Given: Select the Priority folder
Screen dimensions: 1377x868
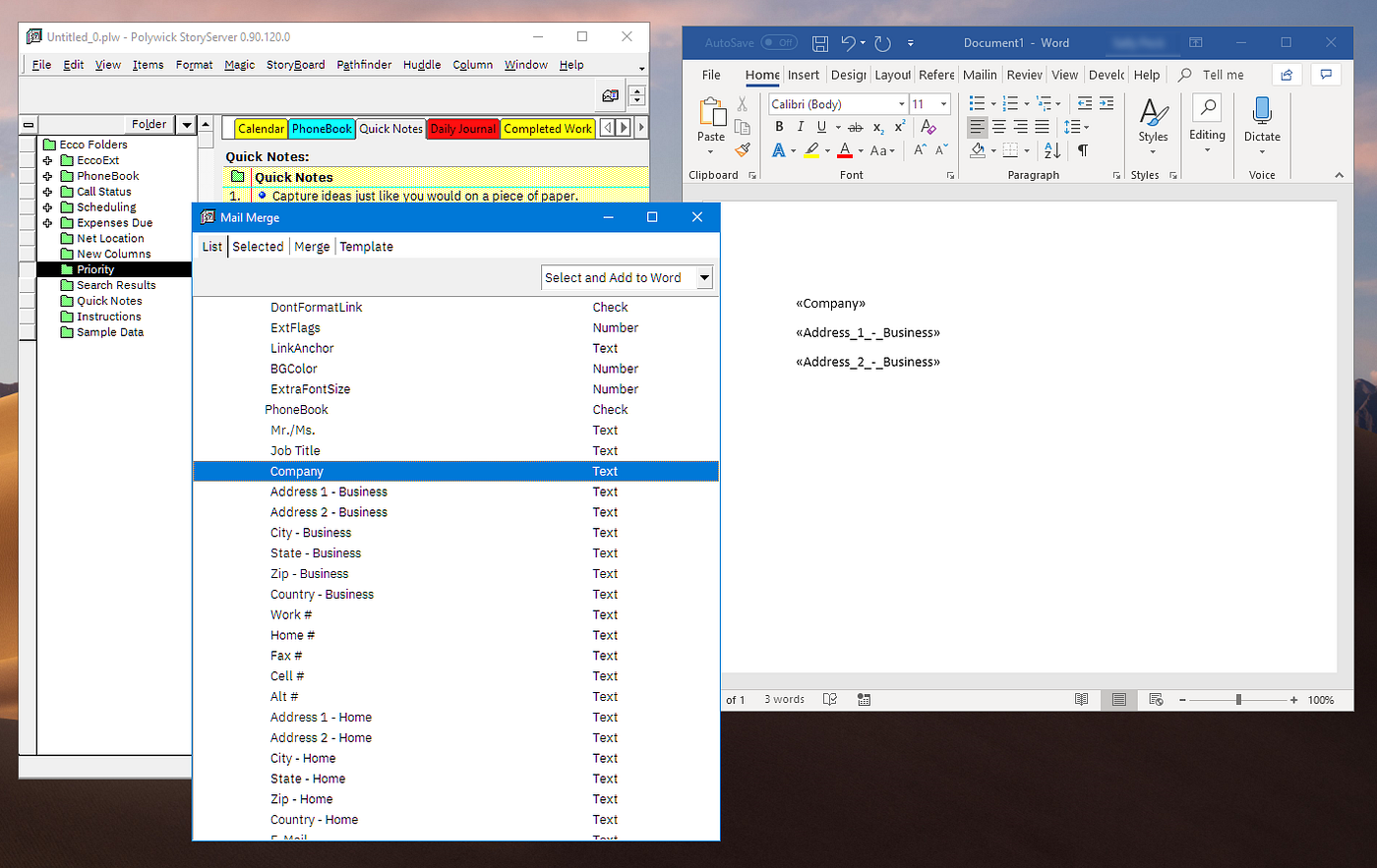Looking at the screenshot, I should click(x=95, y=269).
